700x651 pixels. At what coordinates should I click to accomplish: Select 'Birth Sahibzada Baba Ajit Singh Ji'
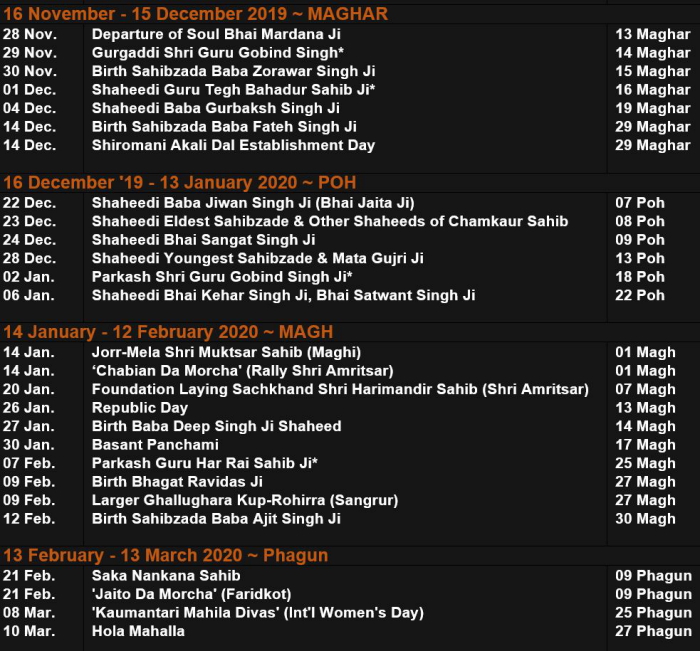[x=216, y=519]
